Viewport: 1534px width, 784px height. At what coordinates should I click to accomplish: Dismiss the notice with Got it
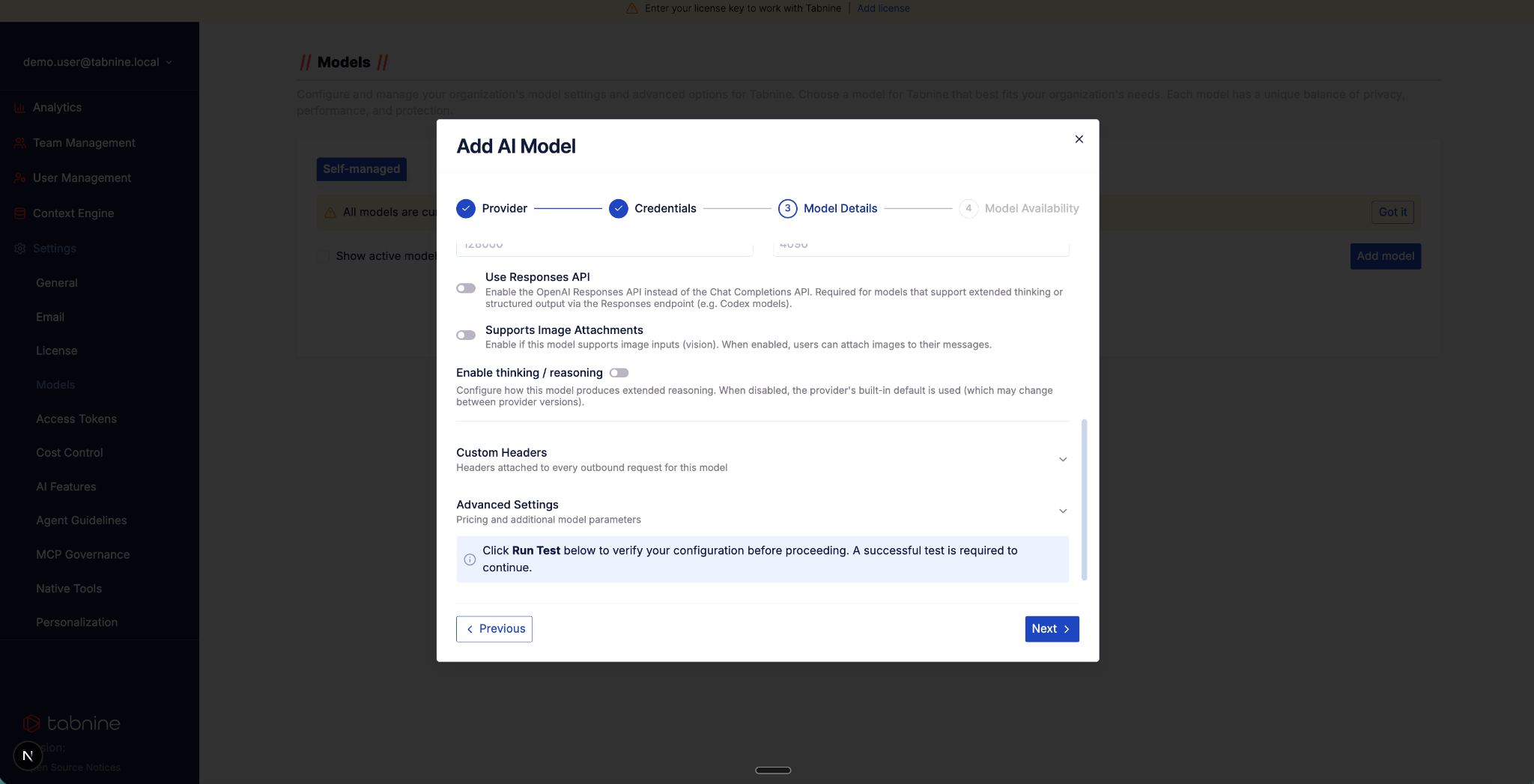coord(1392,212)
